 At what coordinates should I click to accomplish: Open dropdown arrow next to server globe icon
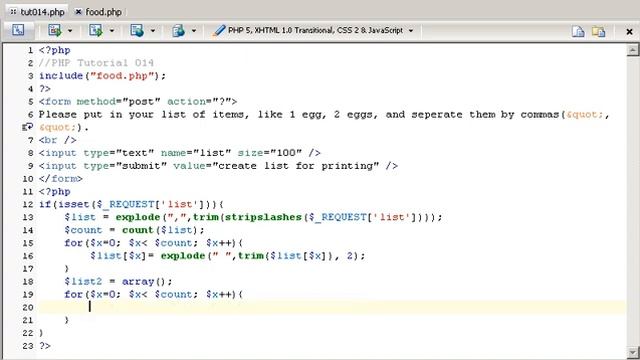pyautogui.click(x=194, y=31)
